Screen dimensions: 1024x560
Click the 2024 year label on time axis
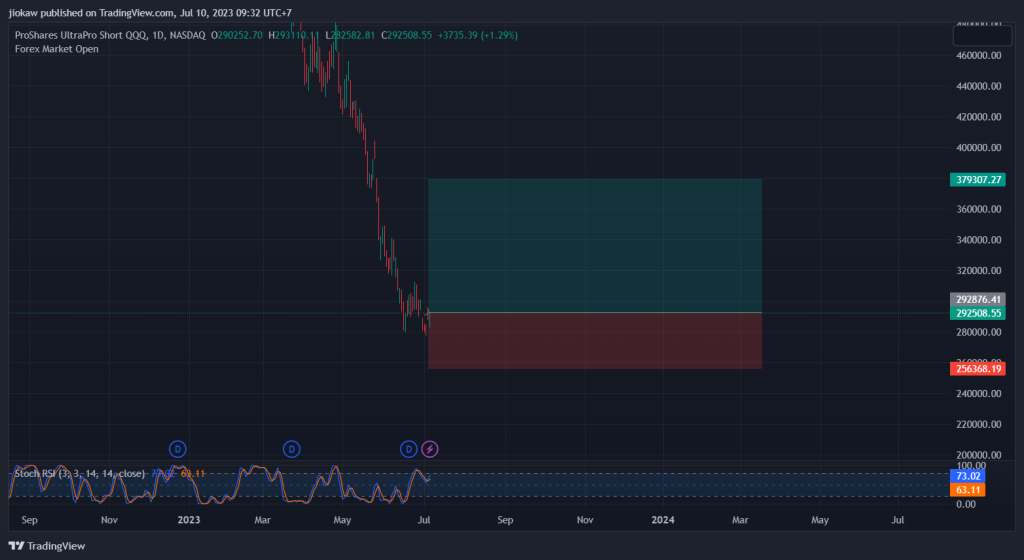(663, 520)
